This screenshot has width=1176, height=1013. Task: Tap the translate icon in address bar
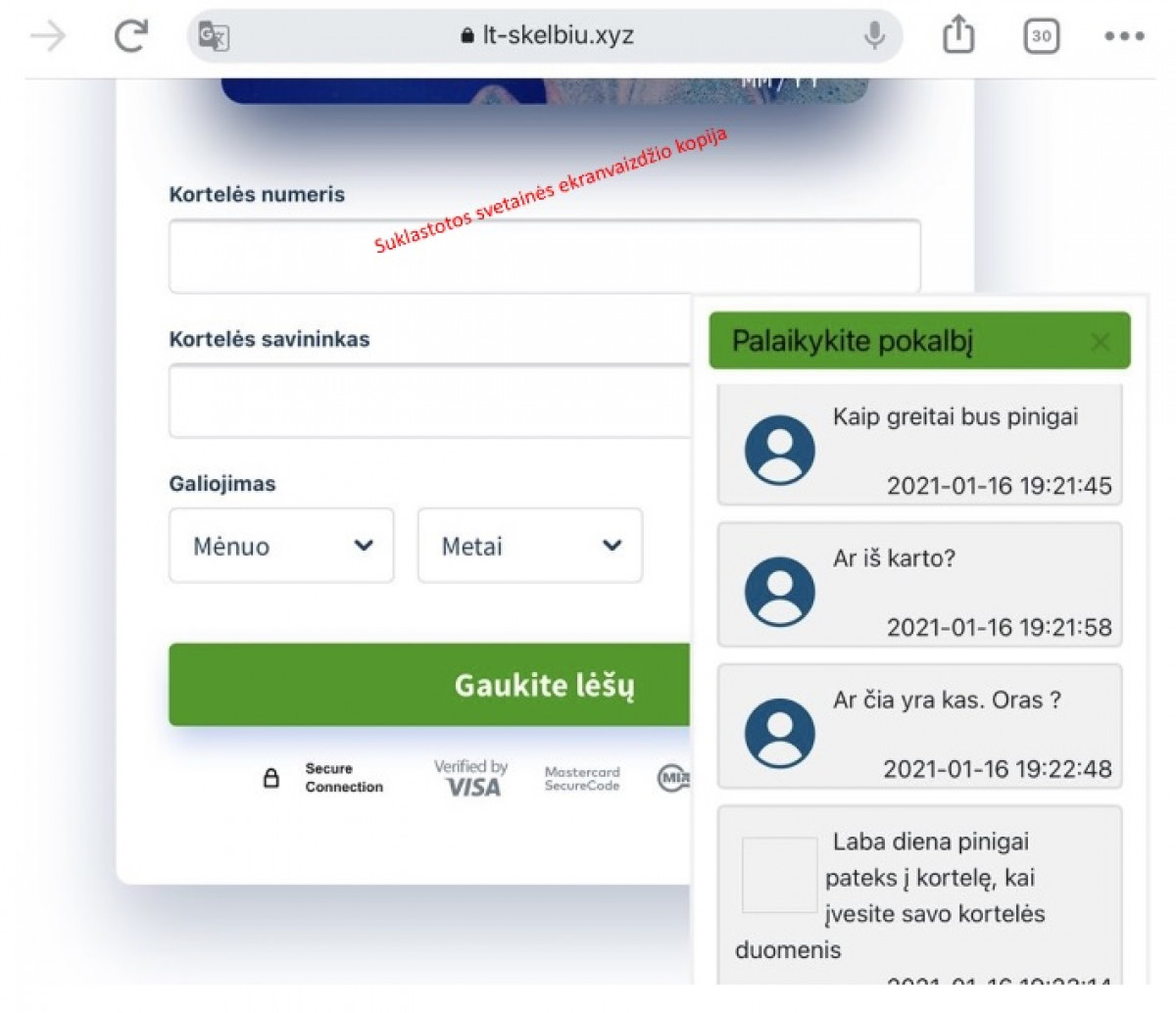pos(213,37)
